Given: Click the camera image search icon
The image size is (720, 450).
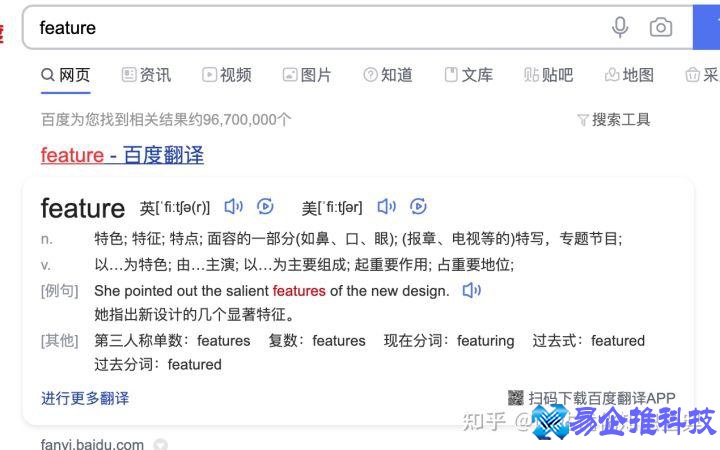Looking at the screenshot, I should point(661,28).
